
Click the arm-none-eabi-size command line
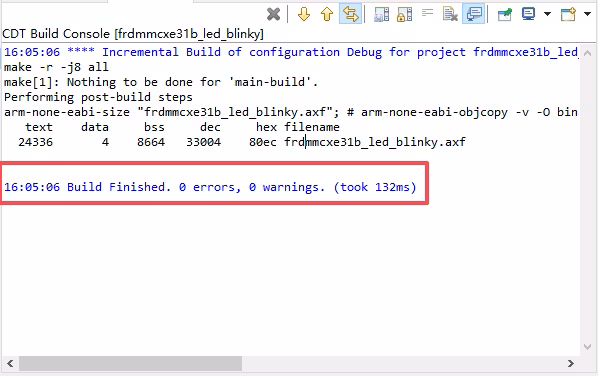[x=291, y=112]
